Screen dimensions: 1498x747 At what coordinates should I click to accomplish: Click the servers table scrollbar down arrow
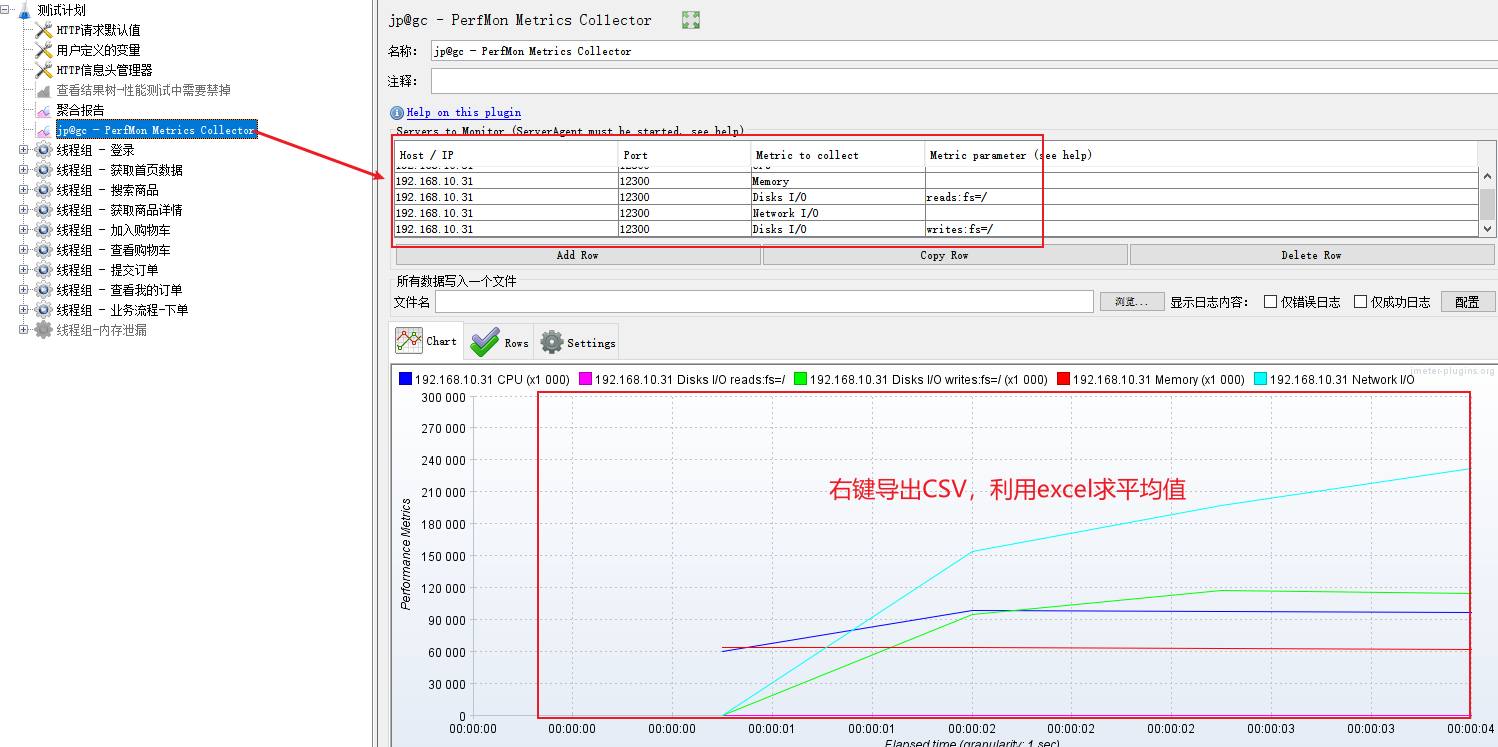pos(1487,229)
